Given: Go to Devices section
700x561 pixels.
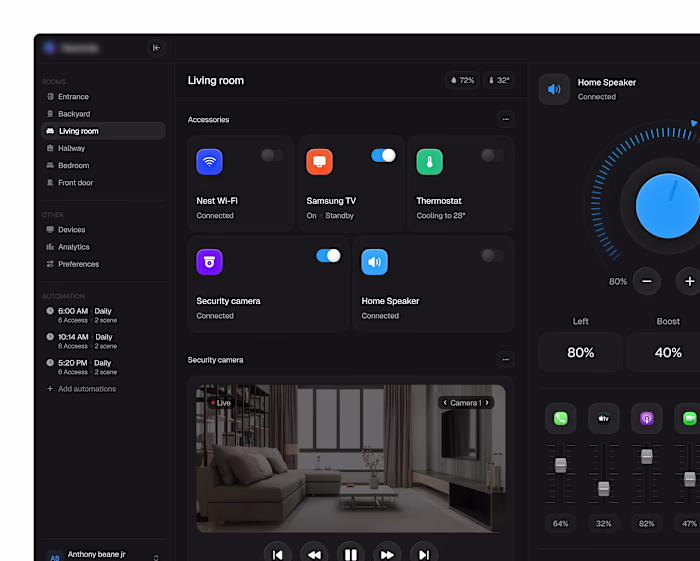Looking at the screenshot, I should point(104,230).
